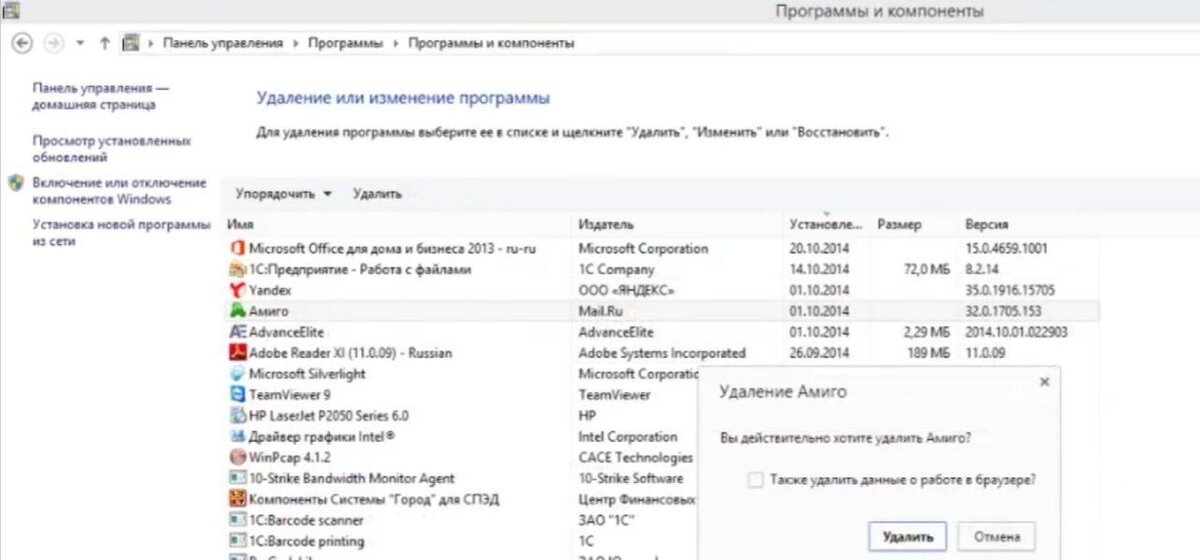Click the Microsoft Office program icon
The height and width of the screenshot is (560, 1200).
[238, 249]
